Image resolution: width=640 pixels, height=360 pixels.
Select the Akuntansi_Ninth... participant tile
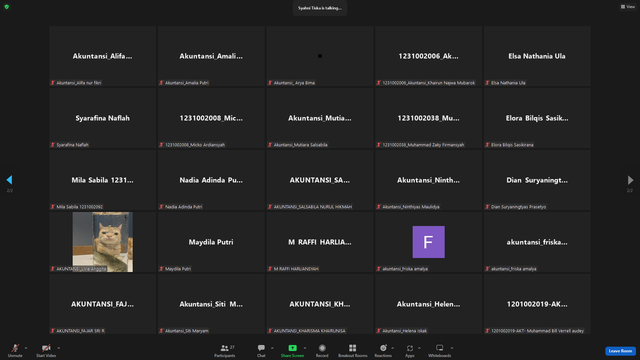point(429,180)
